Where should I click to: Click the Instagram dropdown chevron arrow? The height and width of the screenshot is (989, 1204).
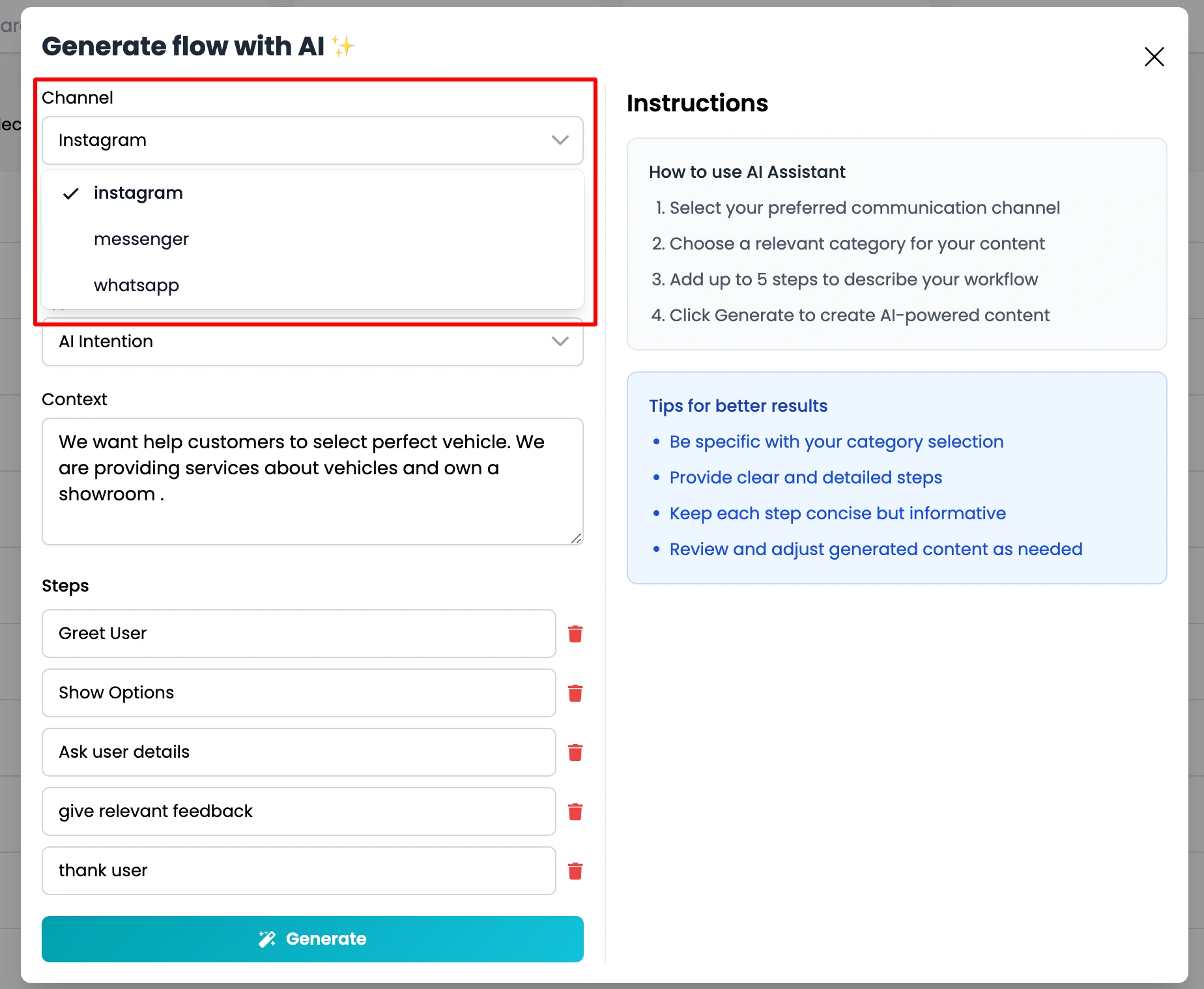point(560,140)
